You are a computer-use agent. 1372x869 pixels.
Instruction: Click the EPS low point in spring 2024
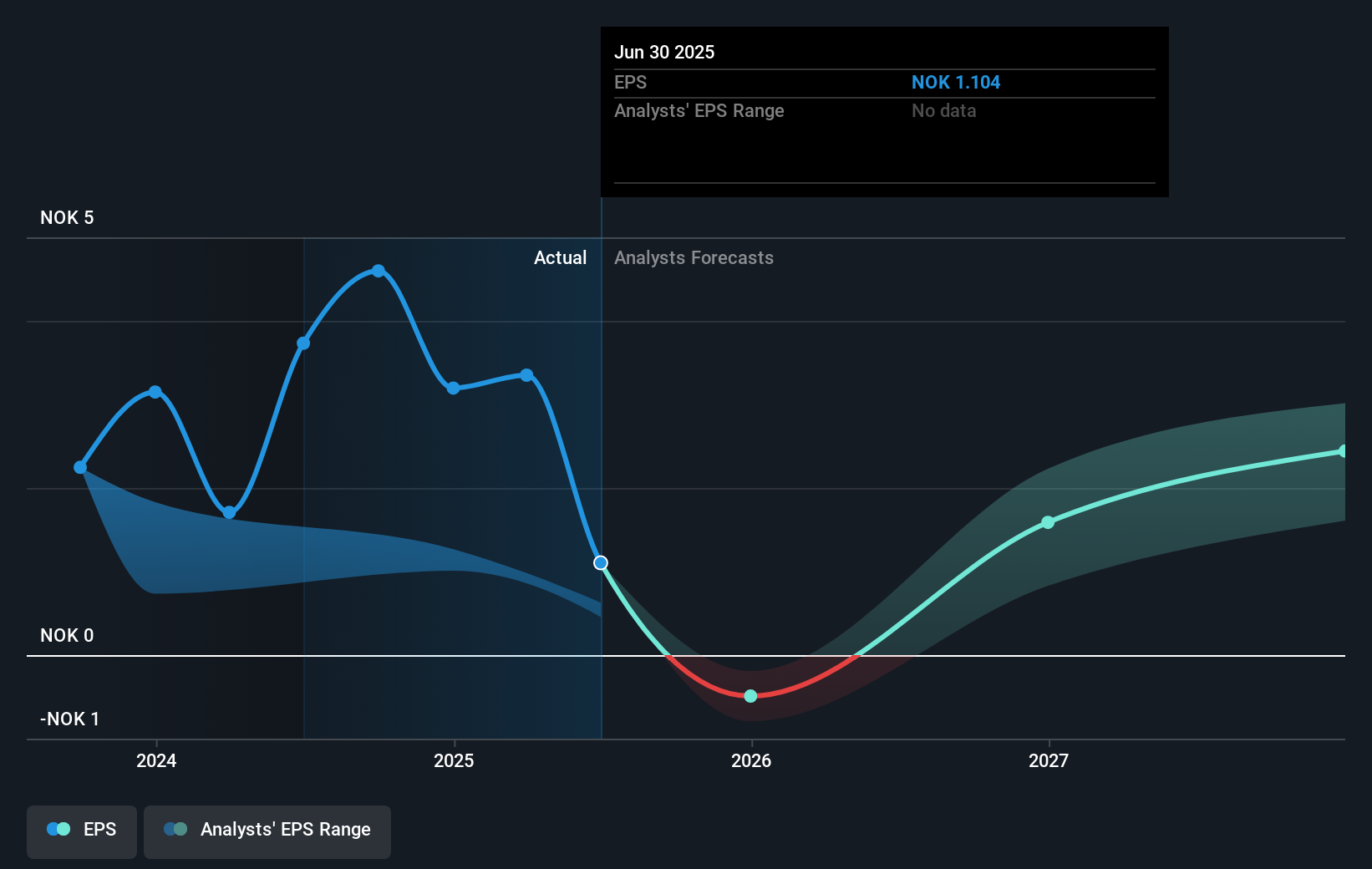point(229,512)
